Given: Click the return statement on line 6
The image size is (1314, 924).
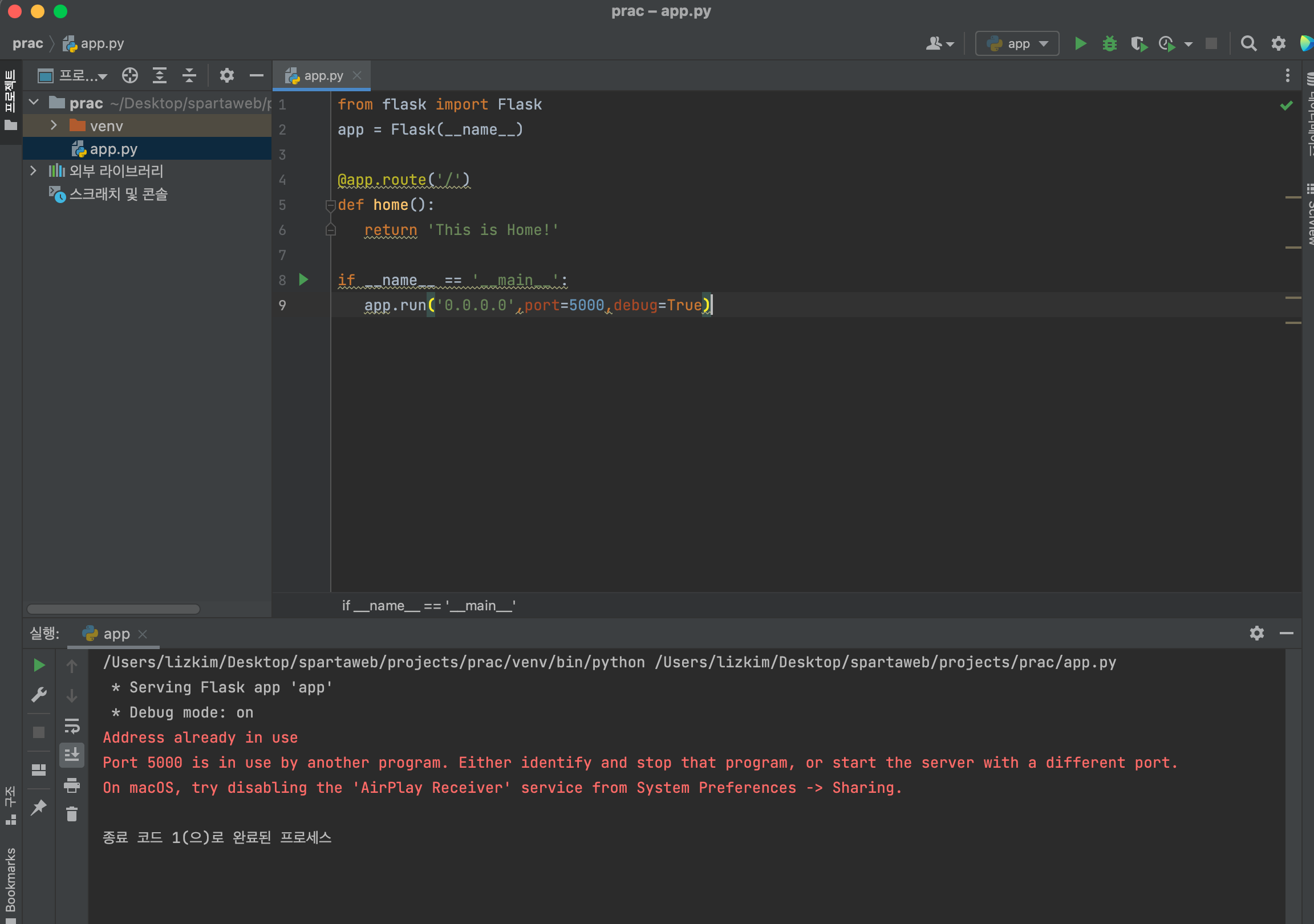Looking at the screenshot, I should pyautogui.click(x=461, y=229).
